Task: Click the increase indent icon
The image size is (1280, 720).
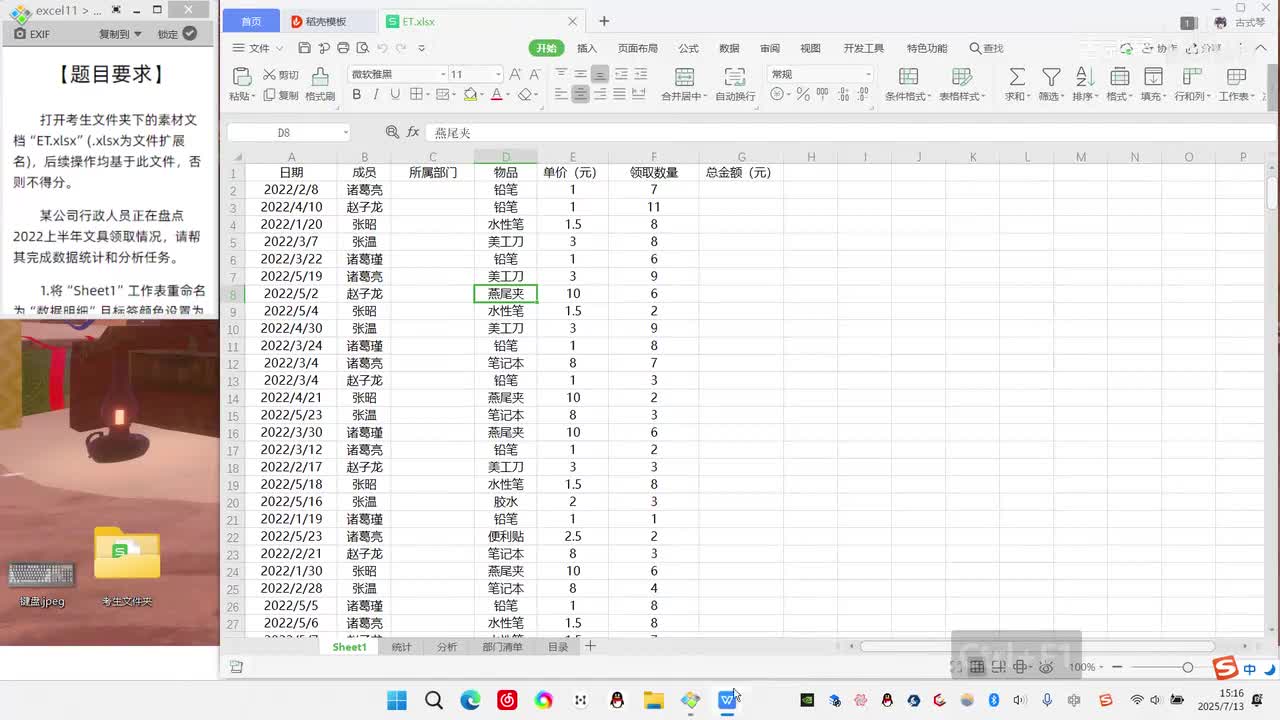Action: pos(640,74)
